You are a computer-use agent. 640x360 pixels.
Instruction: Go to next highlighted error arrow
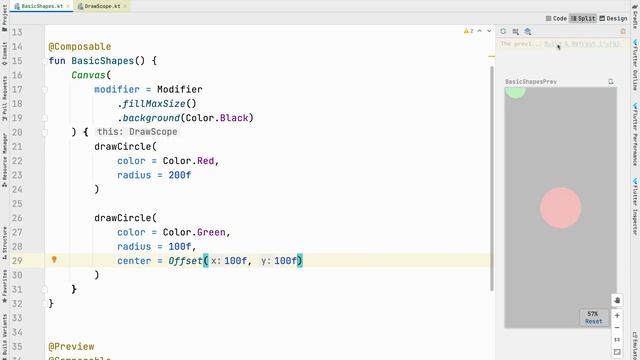click(x=489, y=31)
